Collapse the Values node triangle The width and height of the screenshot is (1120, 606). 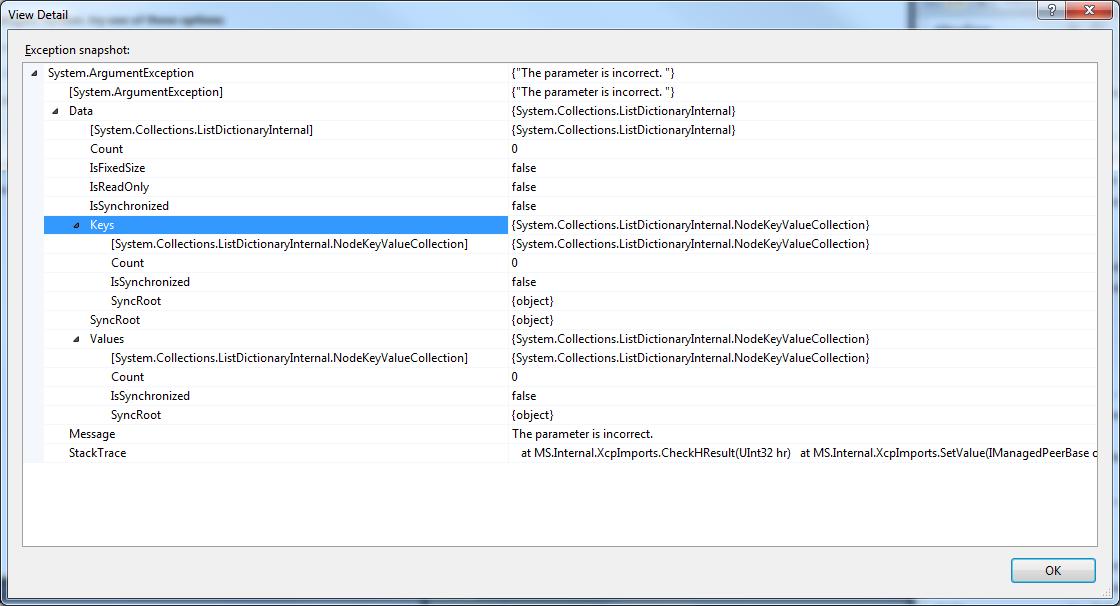(x=76, y=339)
